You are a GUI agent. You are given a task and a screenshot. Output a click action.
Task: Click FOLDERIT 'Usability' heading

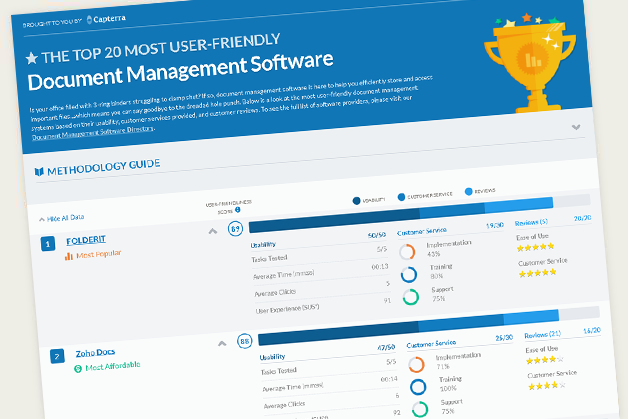click(263, 244)
